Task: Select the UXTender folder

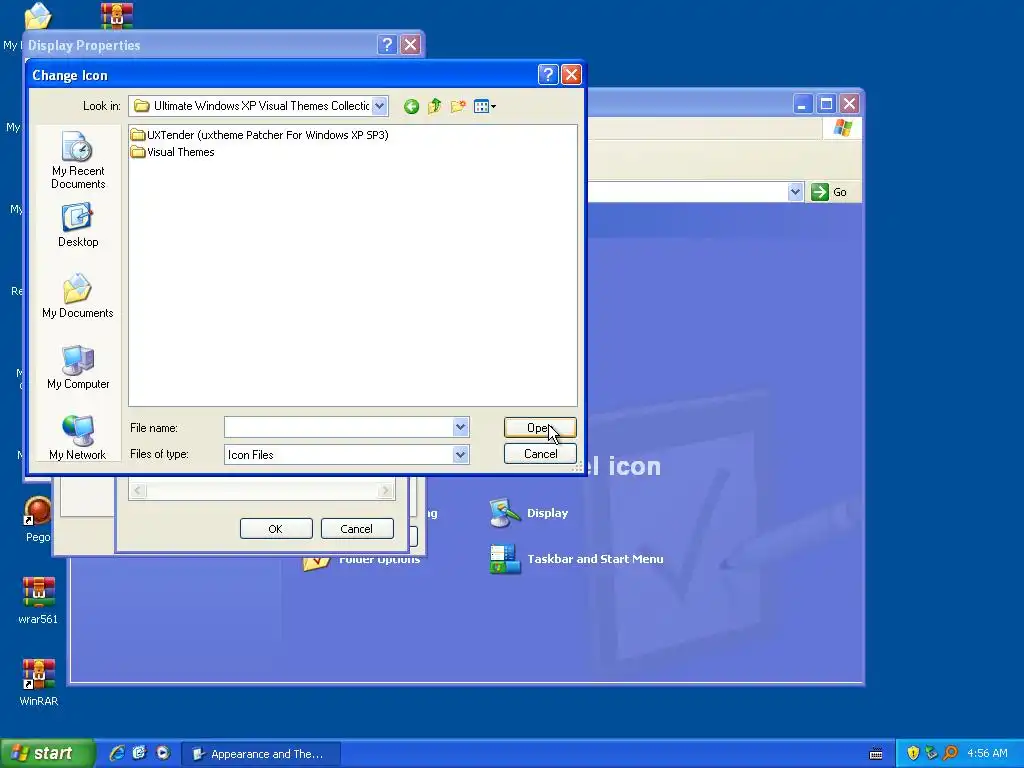Action: click(x=259, y=135)
